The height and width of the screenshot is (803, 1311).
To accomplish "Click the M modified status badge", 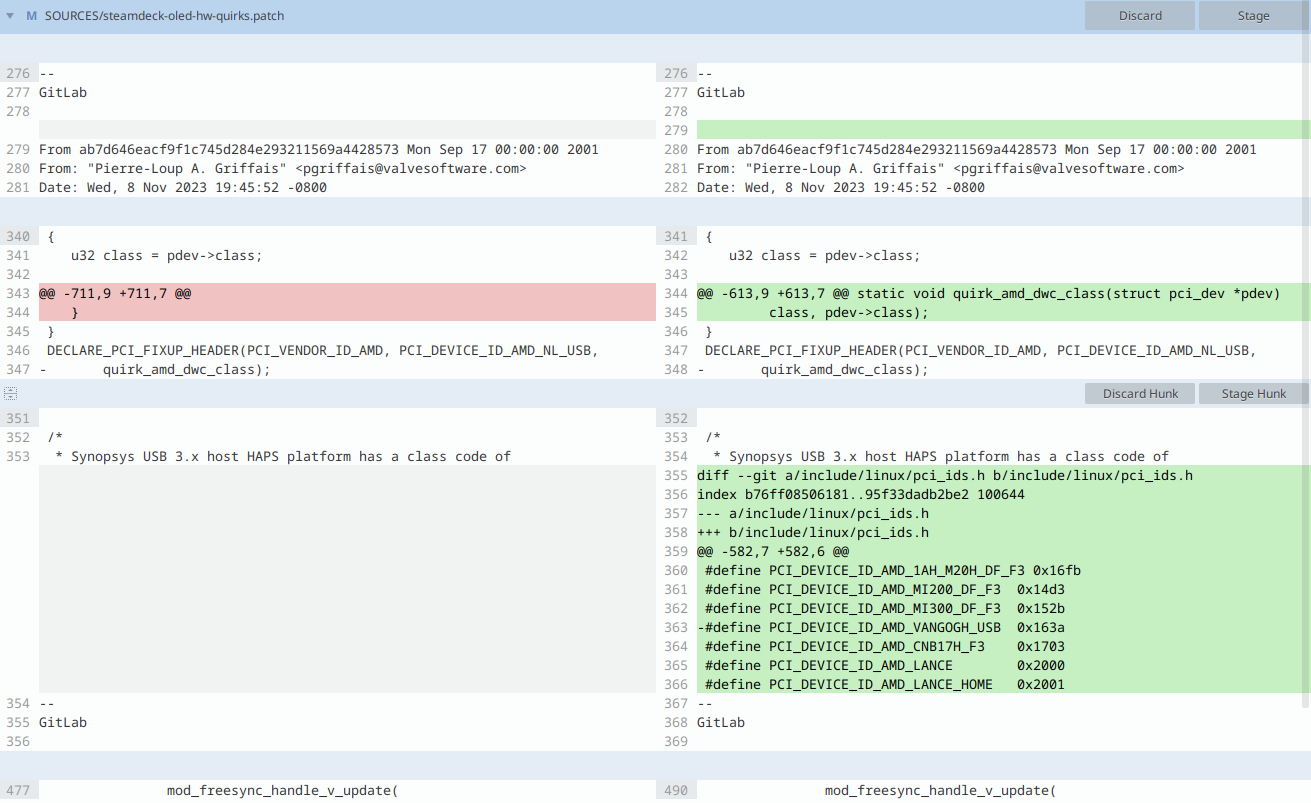I will point(31,16).
